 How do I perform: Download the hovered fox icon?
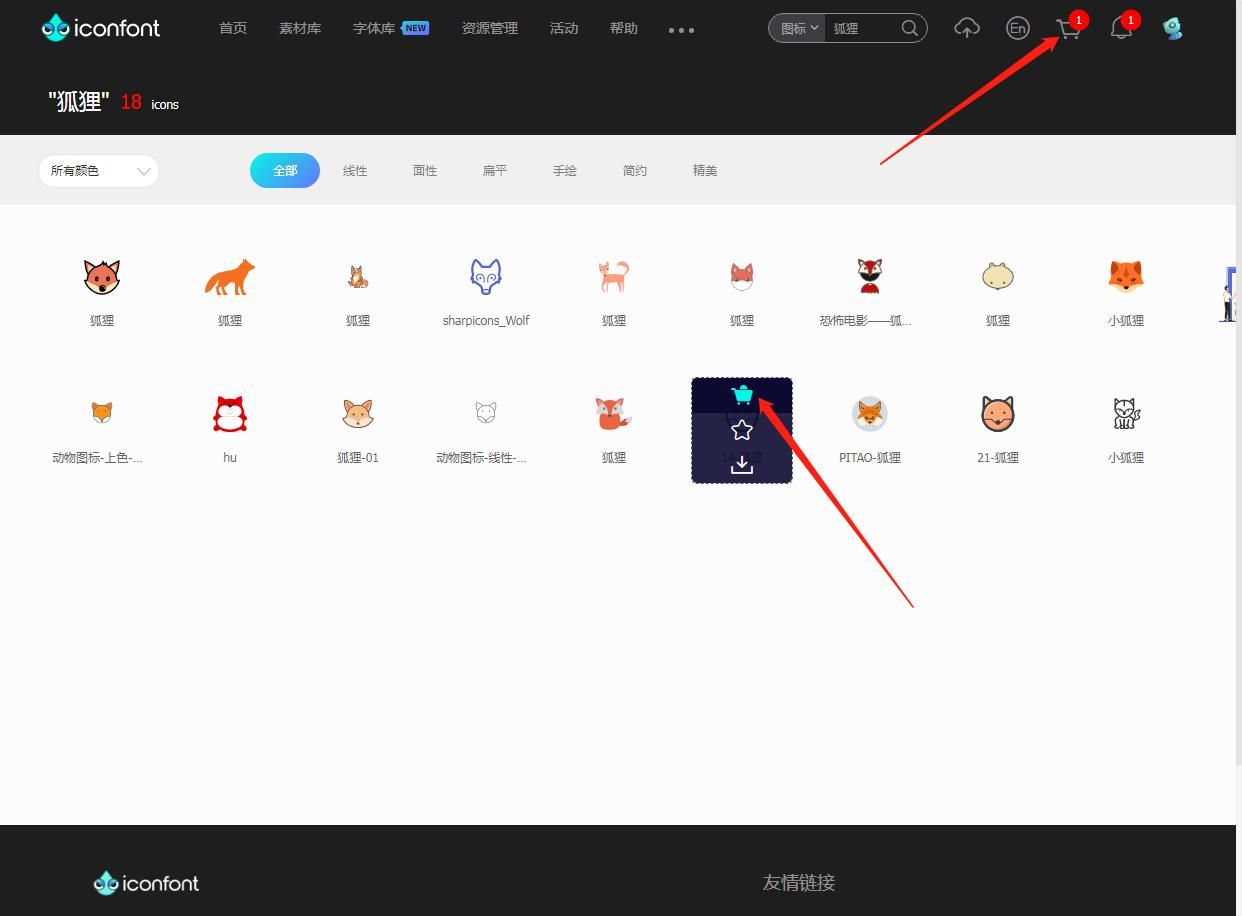[x=742, y=464]
